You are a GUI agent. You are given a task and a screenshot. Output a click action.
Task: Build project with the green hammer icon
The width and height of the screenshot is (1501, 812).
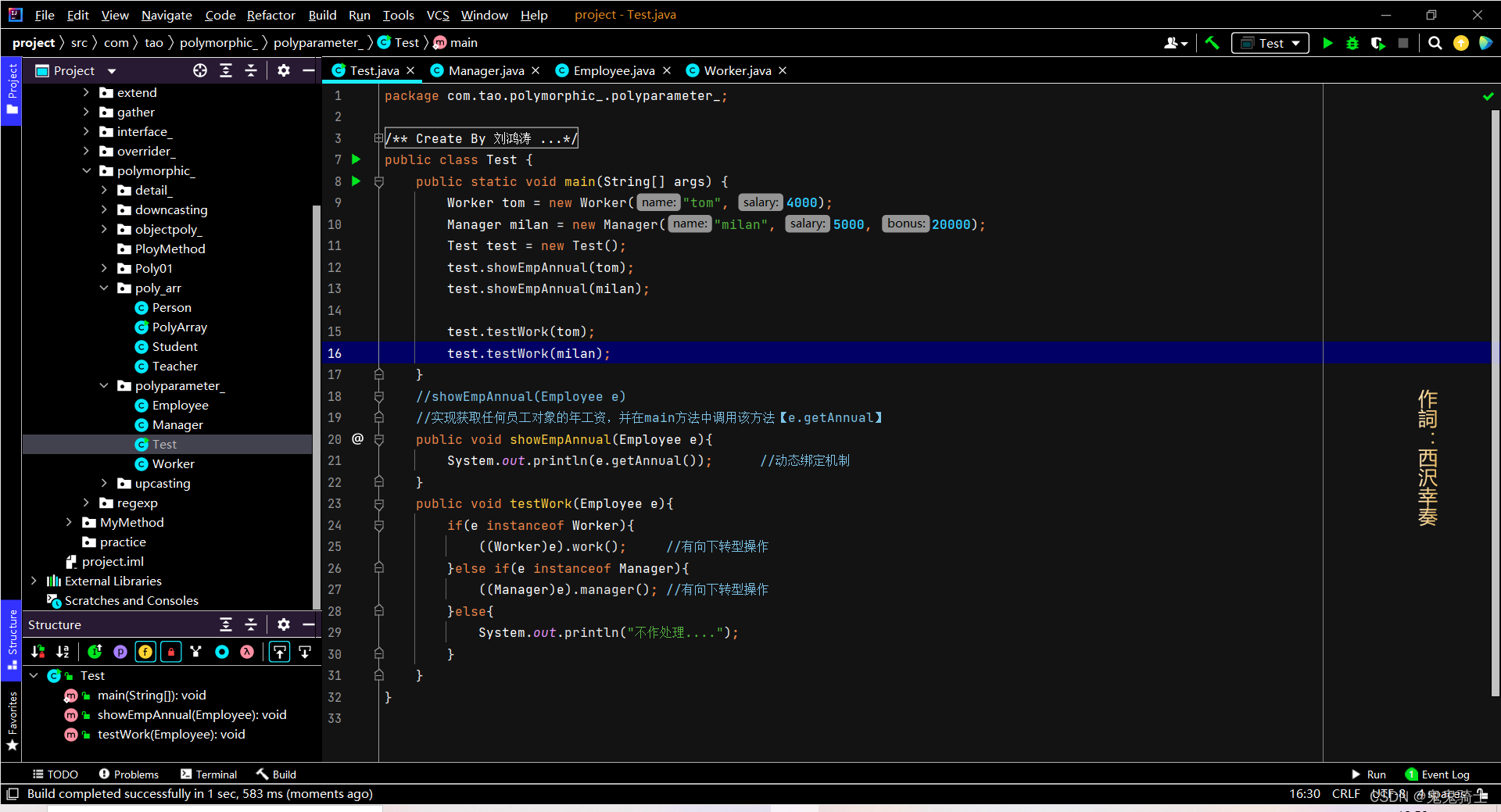[x=1212, y=43]
